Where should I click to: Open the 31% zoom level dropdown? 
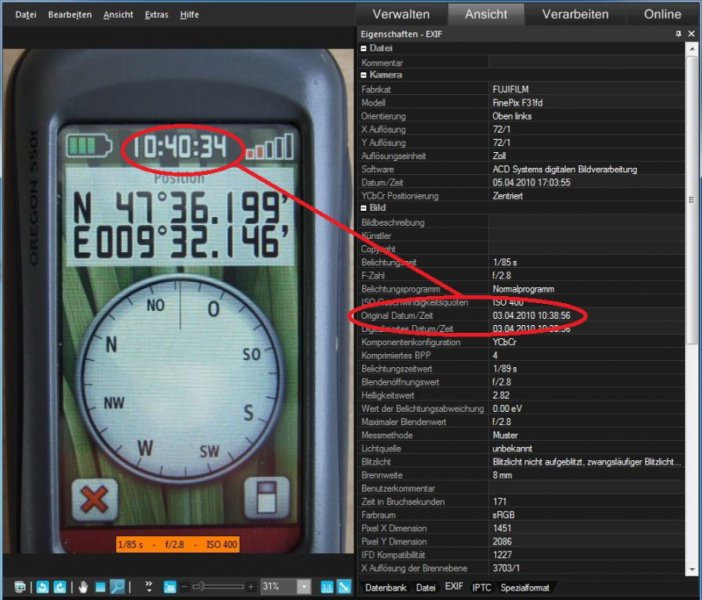pyautogui.click(x=304, y=587)
